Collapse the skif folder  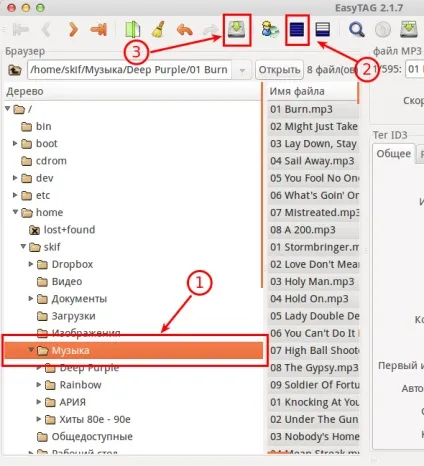pyautogui.click(x=23, y=247)
